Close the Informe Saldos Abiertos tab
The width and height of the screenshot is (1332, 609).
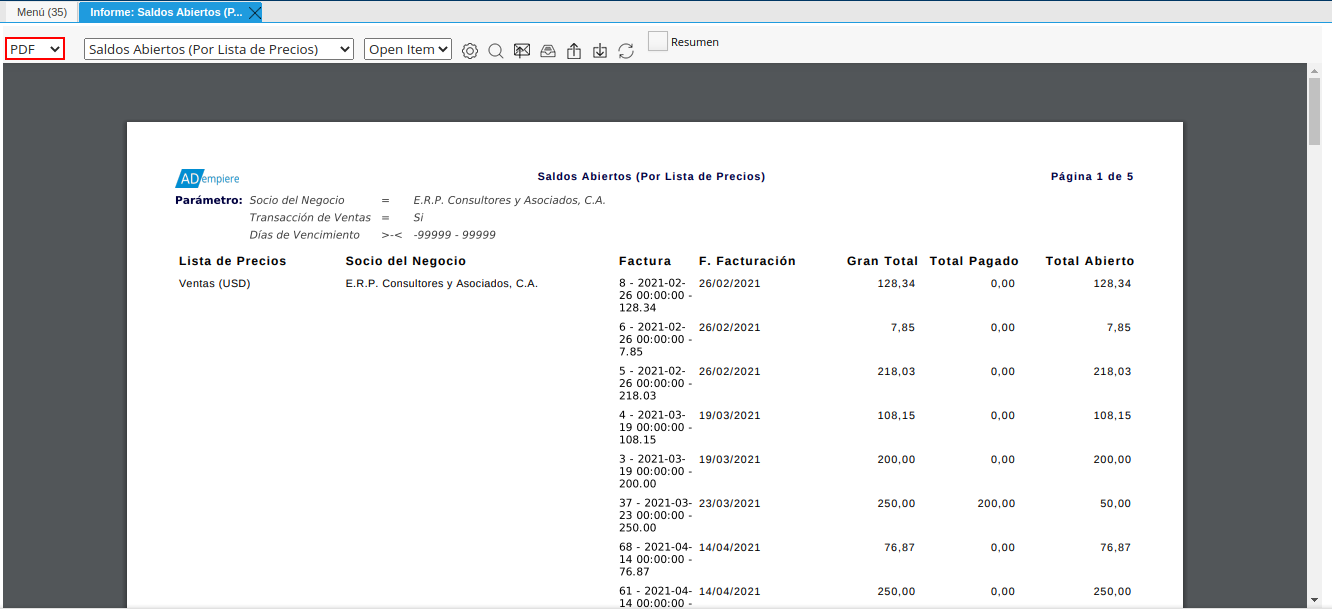click(x=255, y=12)
